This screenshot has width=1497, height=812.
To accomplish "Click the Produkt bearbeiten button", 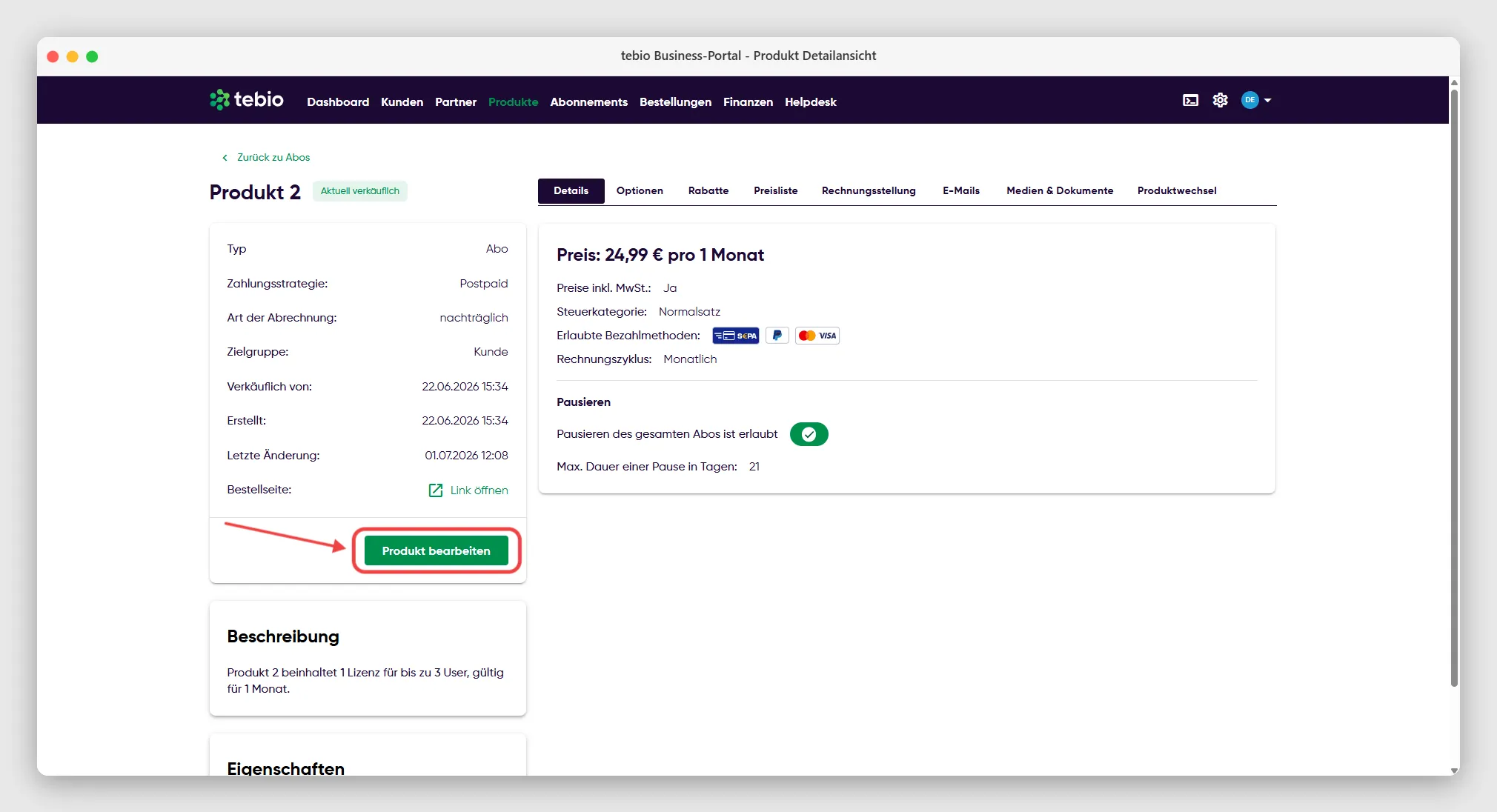I will point(436,550).
